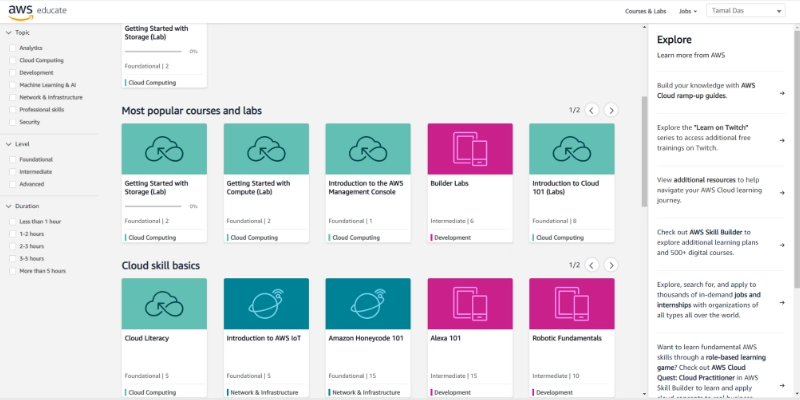
Task: Tick the More than 5 hours checkbox
Action: tap(13, 271)
